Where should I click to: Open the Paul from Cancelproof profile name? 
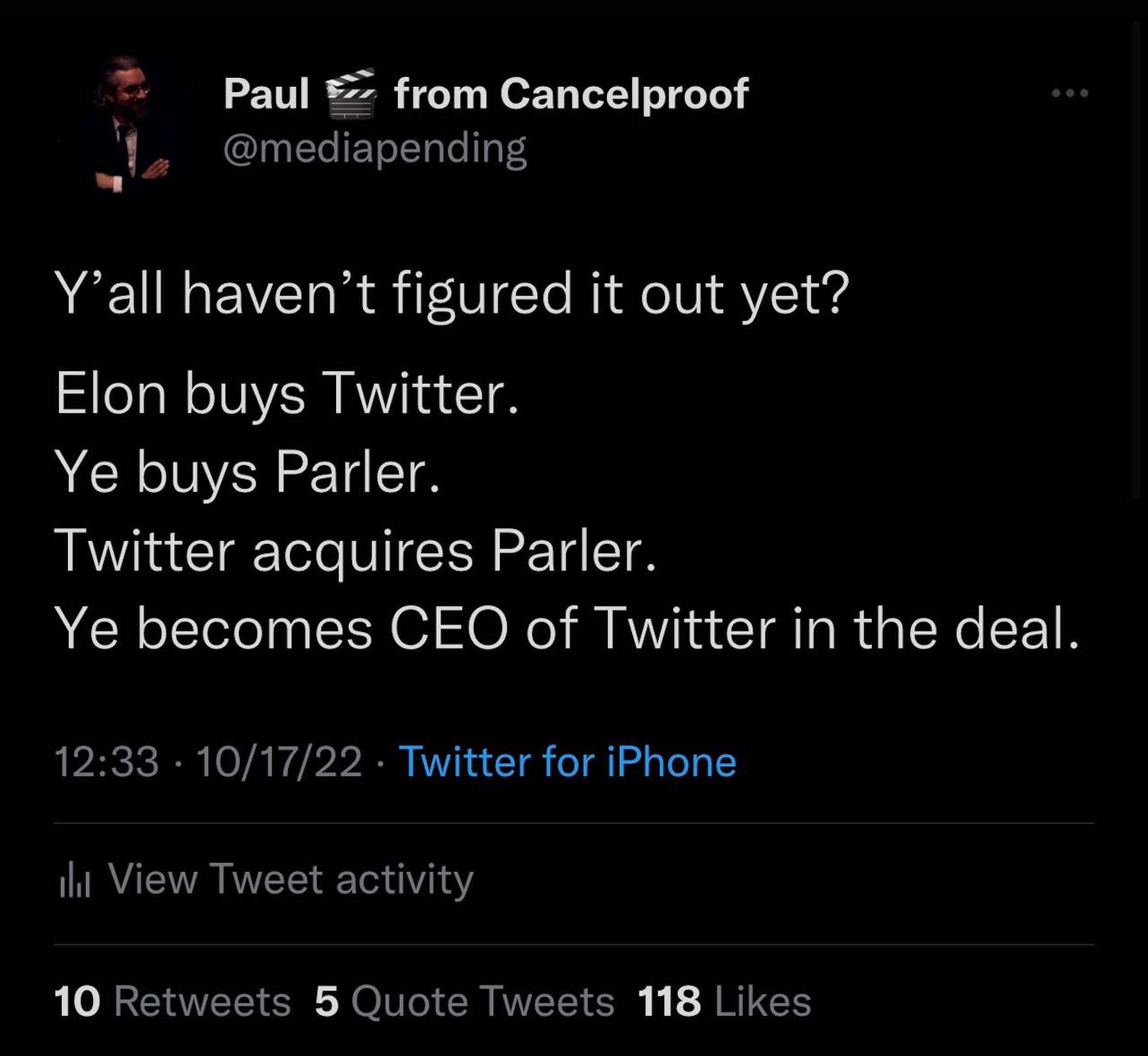[485, 93]
